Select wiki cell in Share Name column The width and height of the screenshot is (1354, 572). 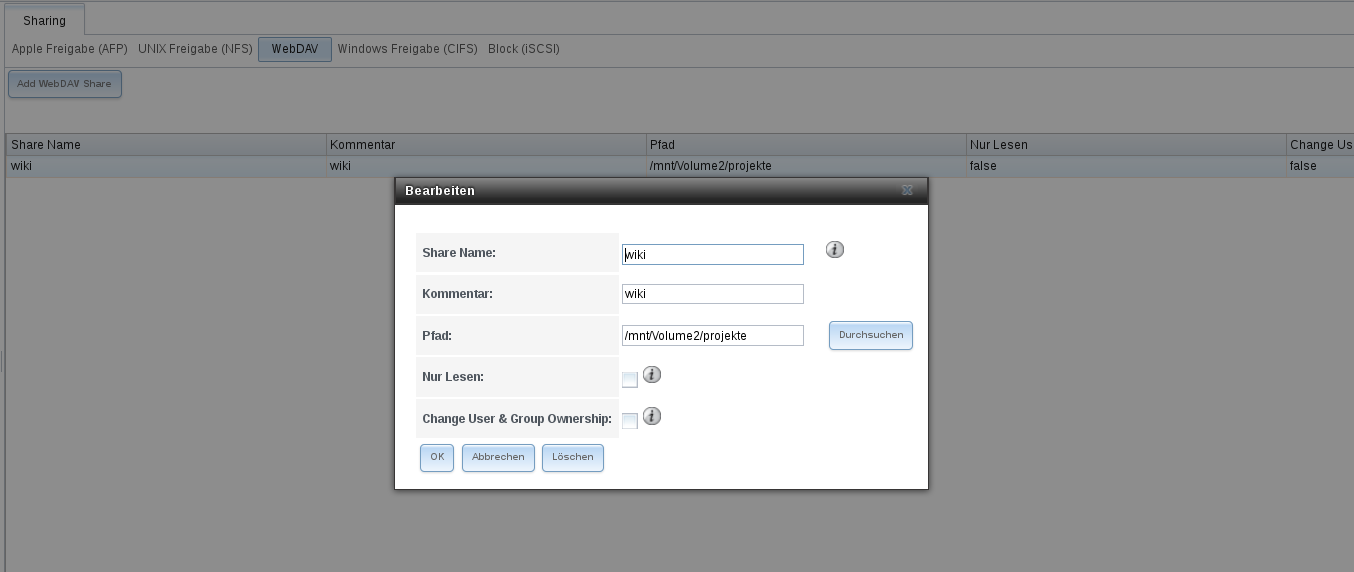coord(166,166)
